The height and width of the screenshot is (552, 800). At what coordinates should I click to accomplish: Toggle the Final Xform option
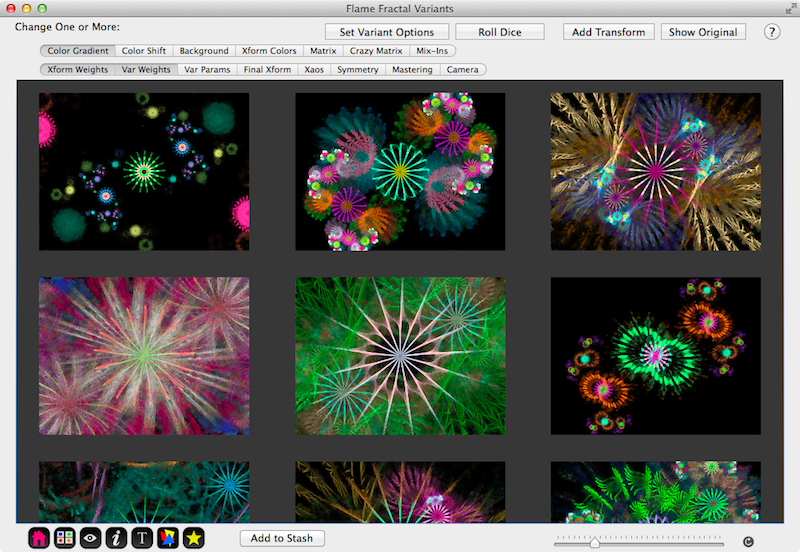[x=267, y=70]
